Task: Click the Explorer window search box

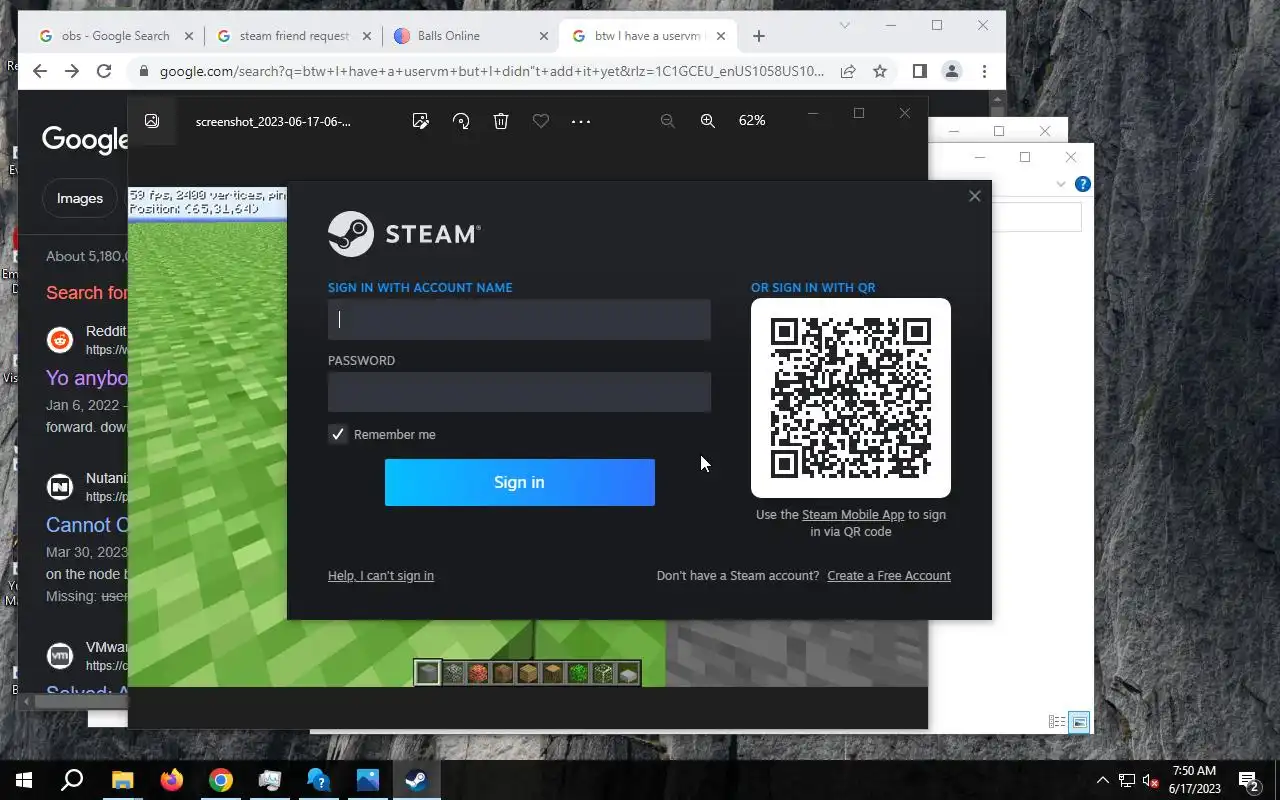Action: (1036, 217)
